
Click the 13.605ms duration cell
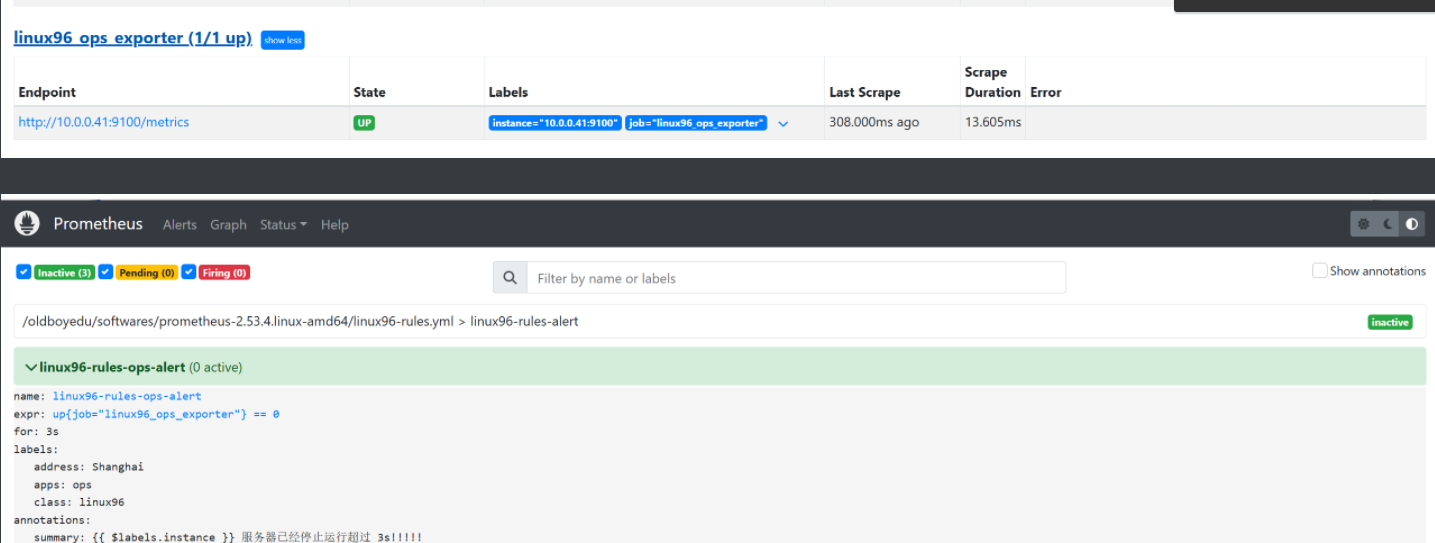coord(993,122)
